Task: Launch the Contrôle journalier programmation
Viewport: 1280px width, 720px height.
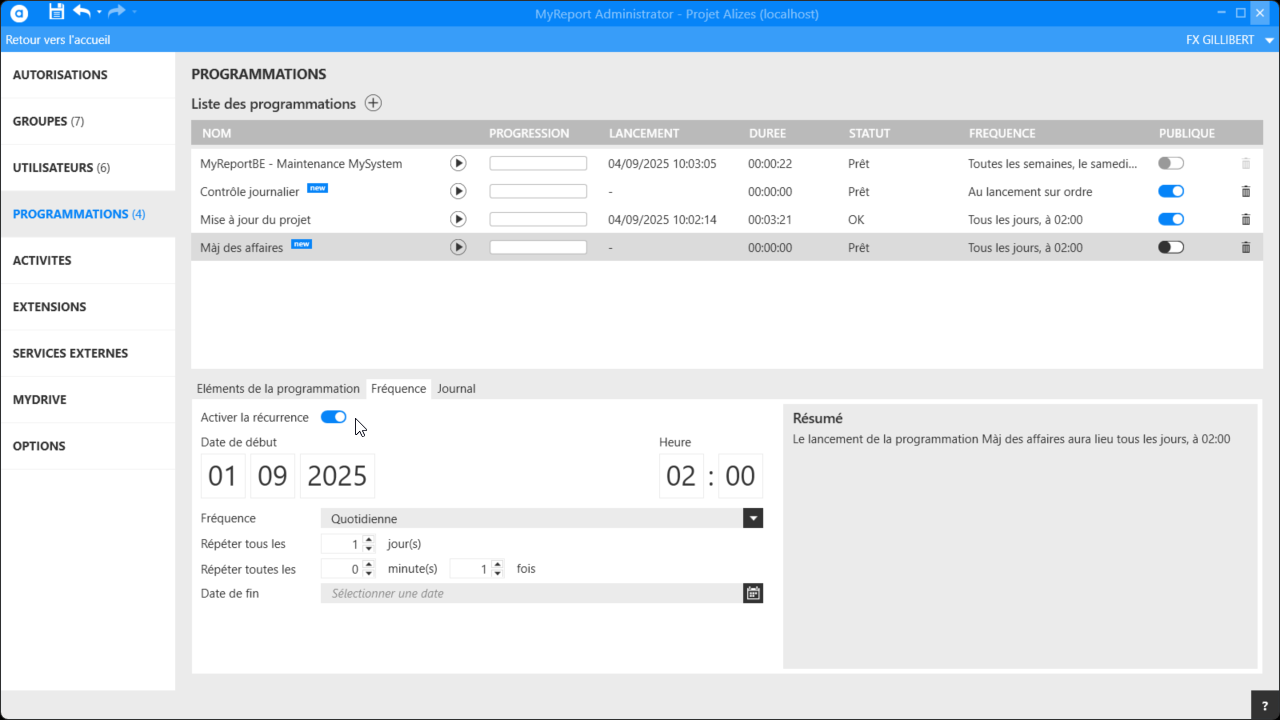Action: (458, 191)
